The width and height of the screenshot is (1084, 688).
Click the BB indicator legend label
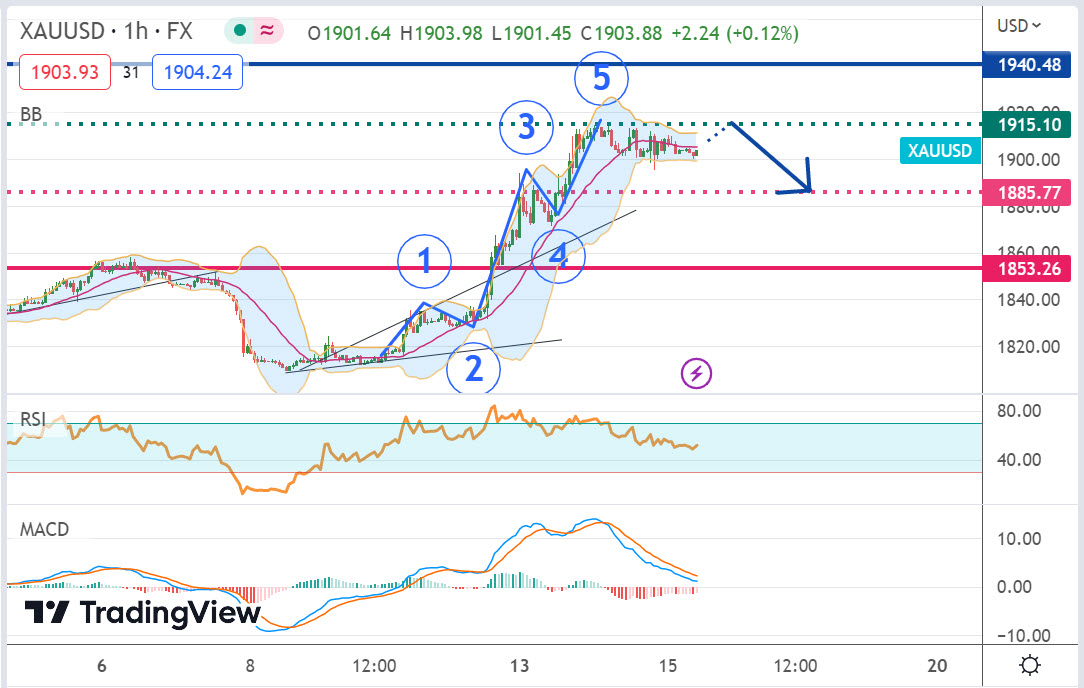pos(31,116)
